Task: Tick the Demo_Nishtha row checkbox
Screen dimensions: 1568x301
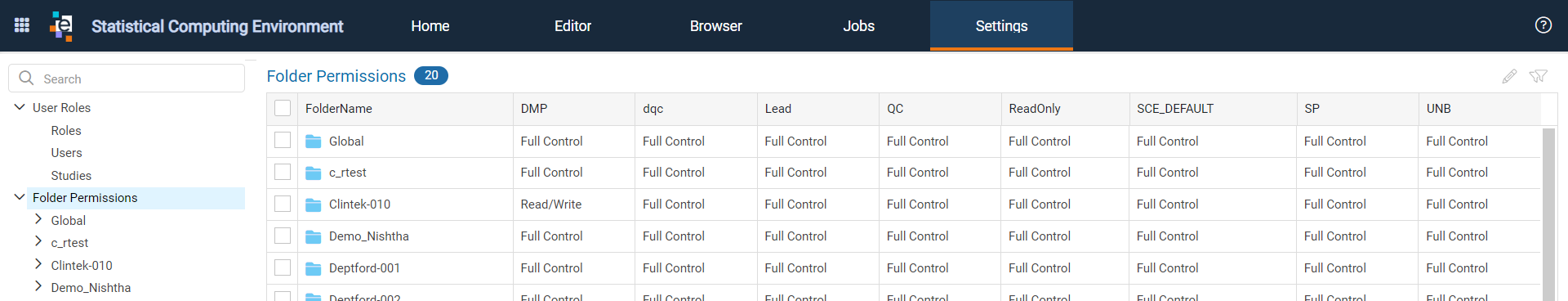Action: [283, 236]
